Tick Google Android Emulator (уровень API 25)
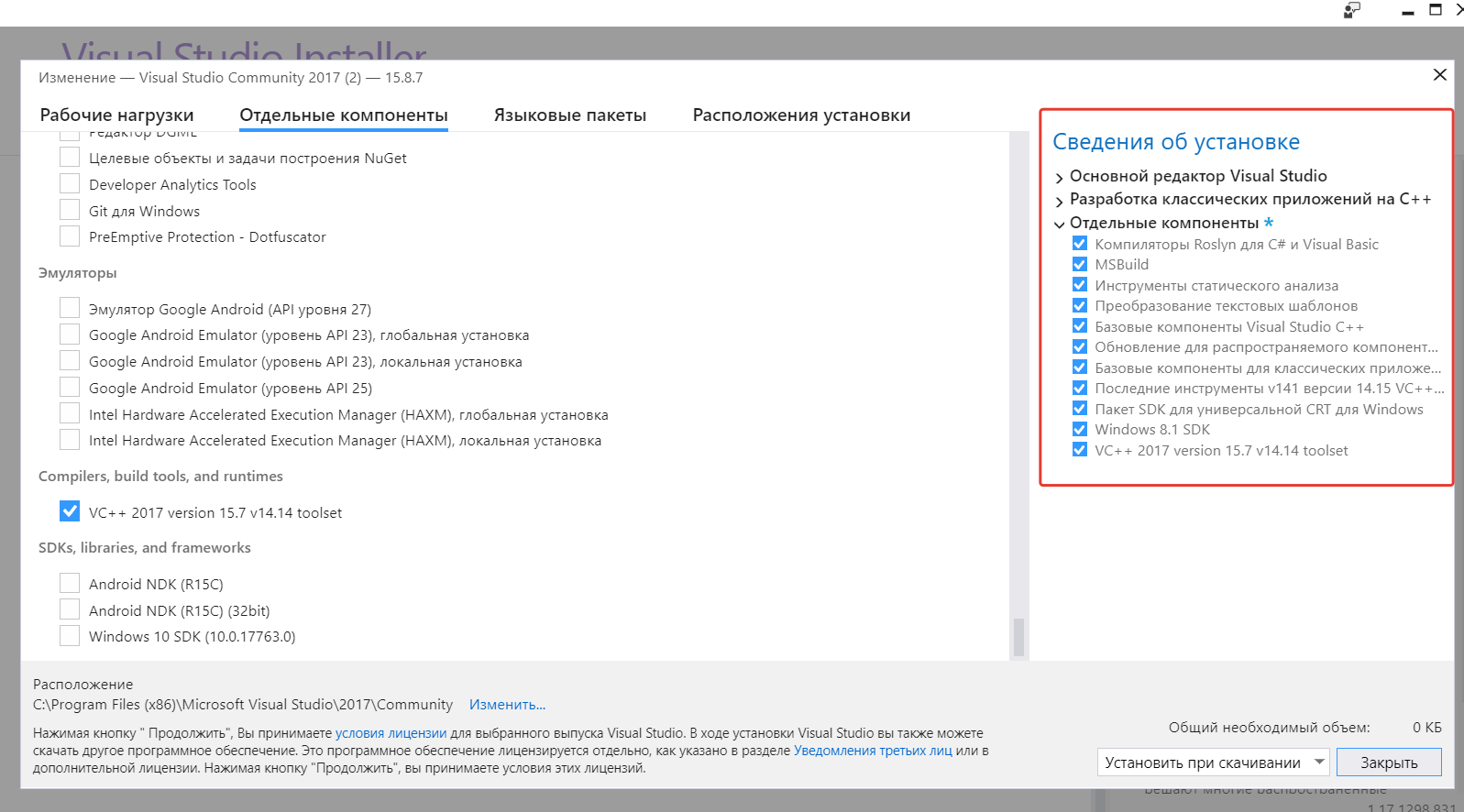This screenshot has height=812, width=1464. click(x=70, y=388)
